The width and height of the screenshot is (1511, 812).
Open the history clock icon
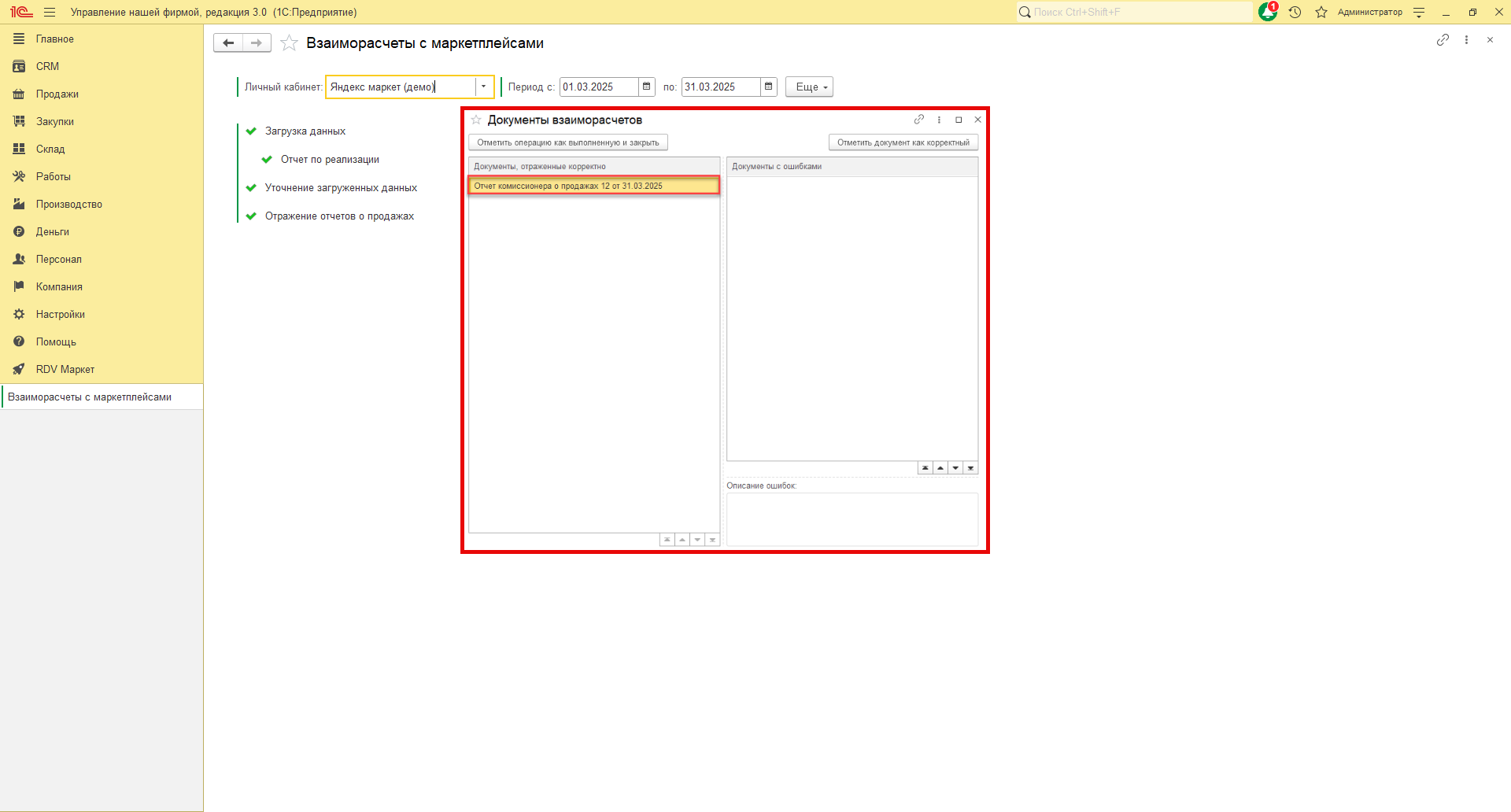(x=1295, y=12)
